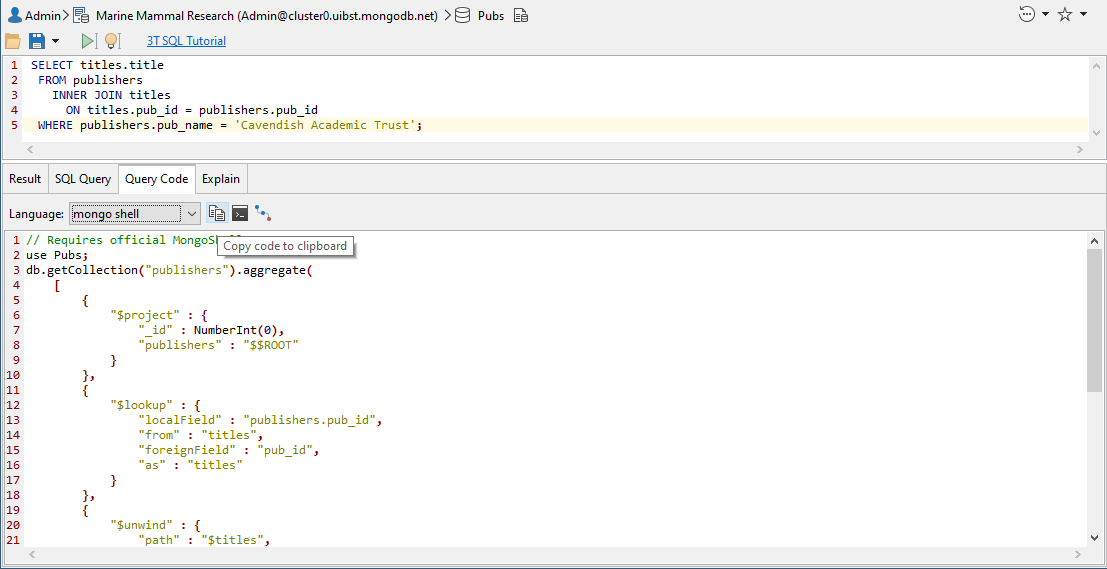The image size is (1107, 569).
Task: Click the Language label
Action: click(36, 214)
